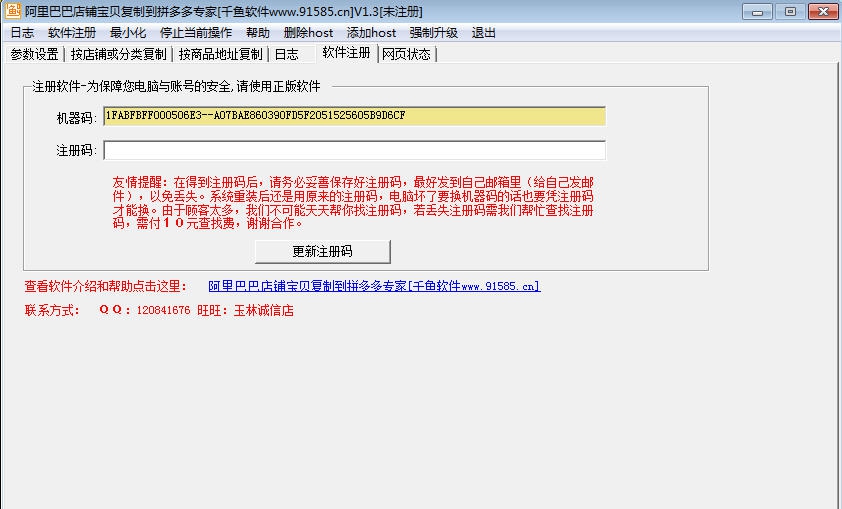Viewport: 842px width, 509px height.
Task: Click 删除host menu item
Action: (309, 33)
